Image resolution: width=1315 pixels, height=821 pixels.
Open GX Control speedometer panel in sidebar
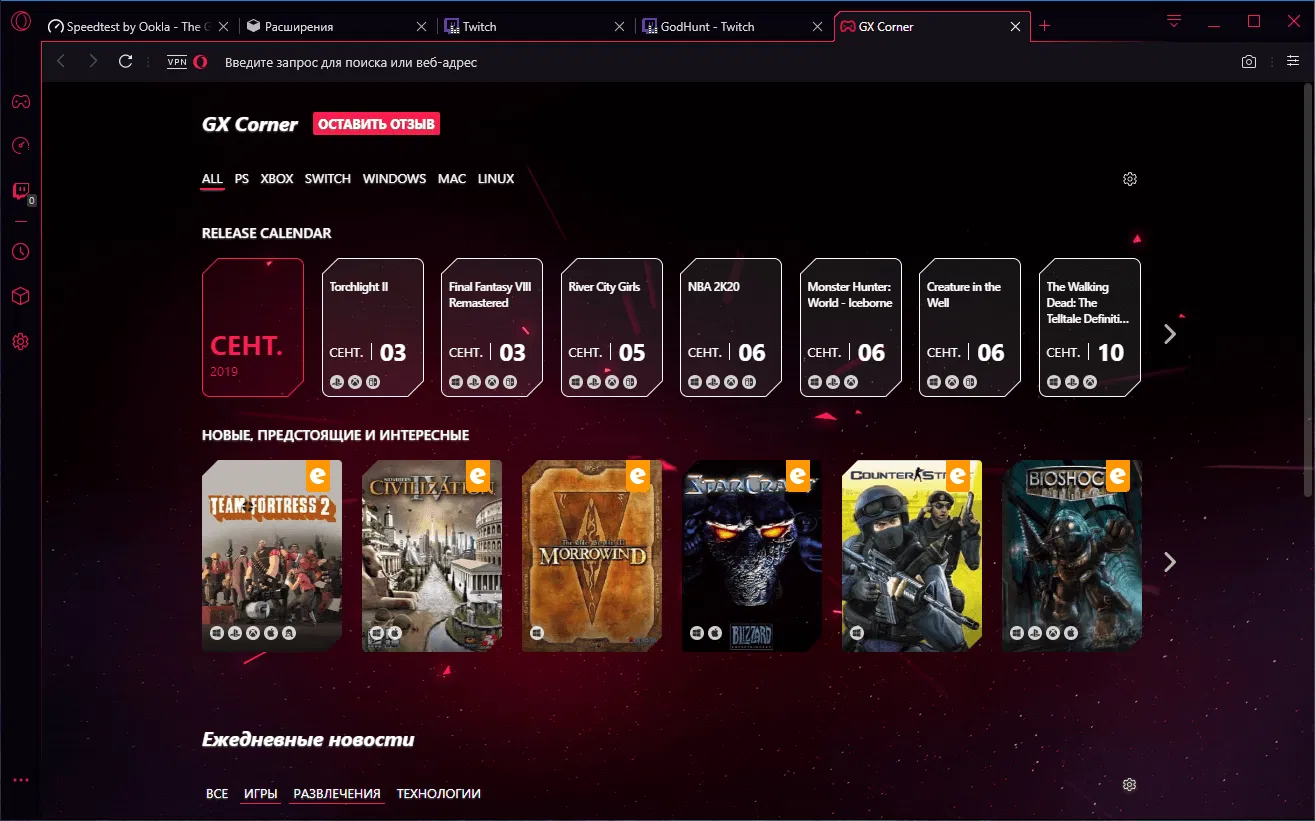20,146
